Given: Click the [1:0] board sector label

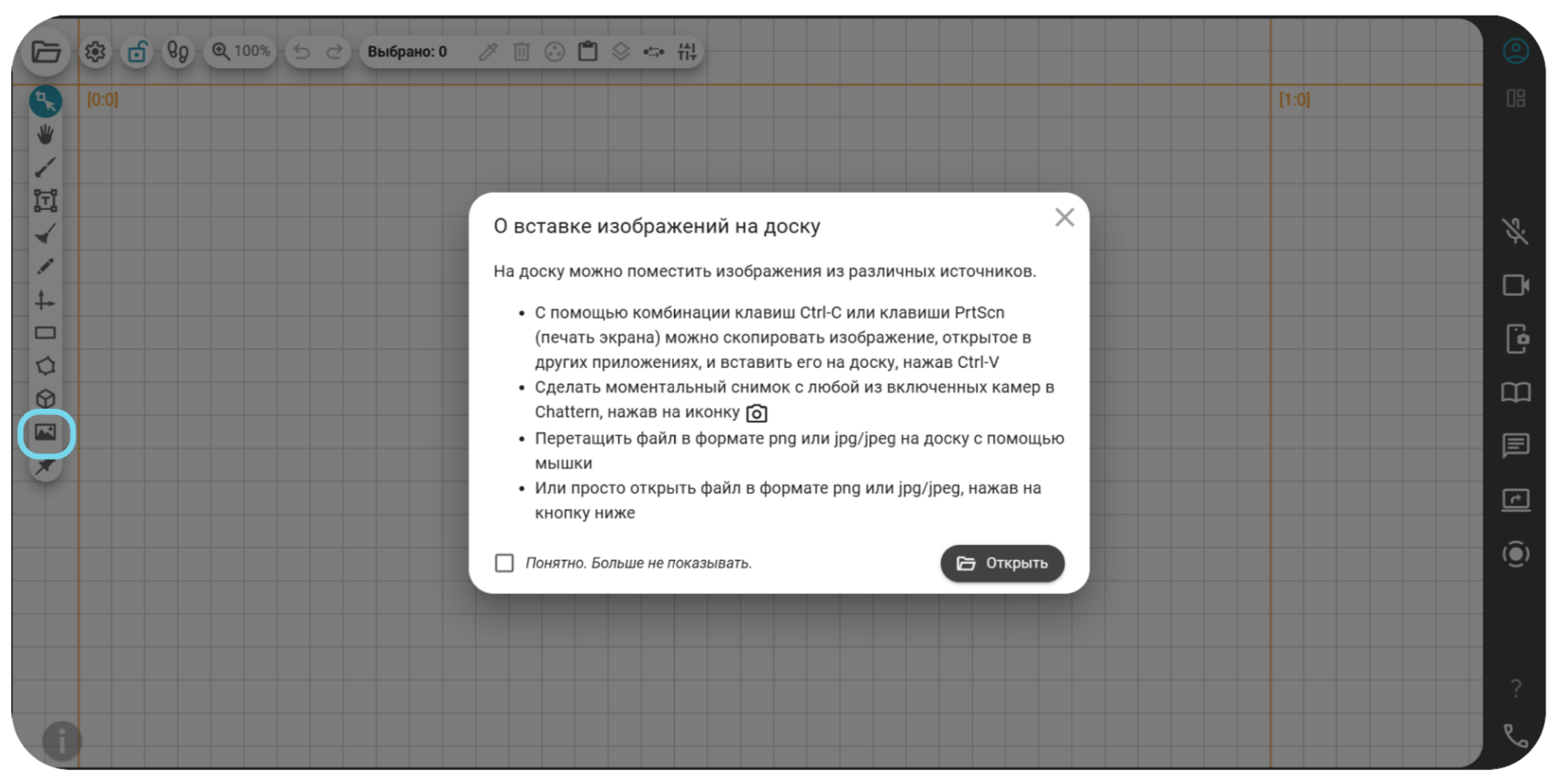Looking at the screenshot, I should (x=1295, y=99).
